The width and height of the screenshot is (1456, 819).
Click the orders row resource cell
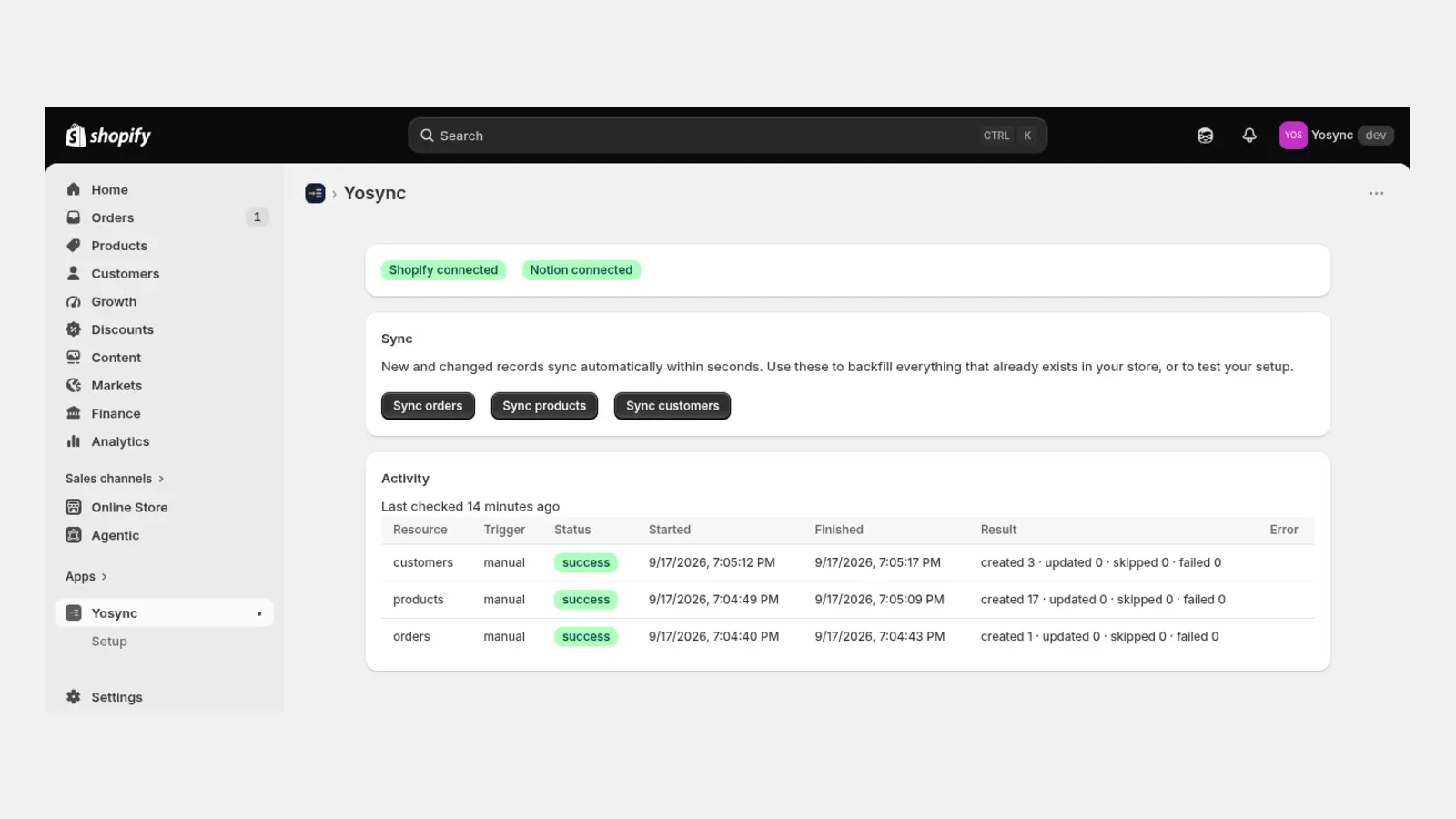[x=411, y=637]
